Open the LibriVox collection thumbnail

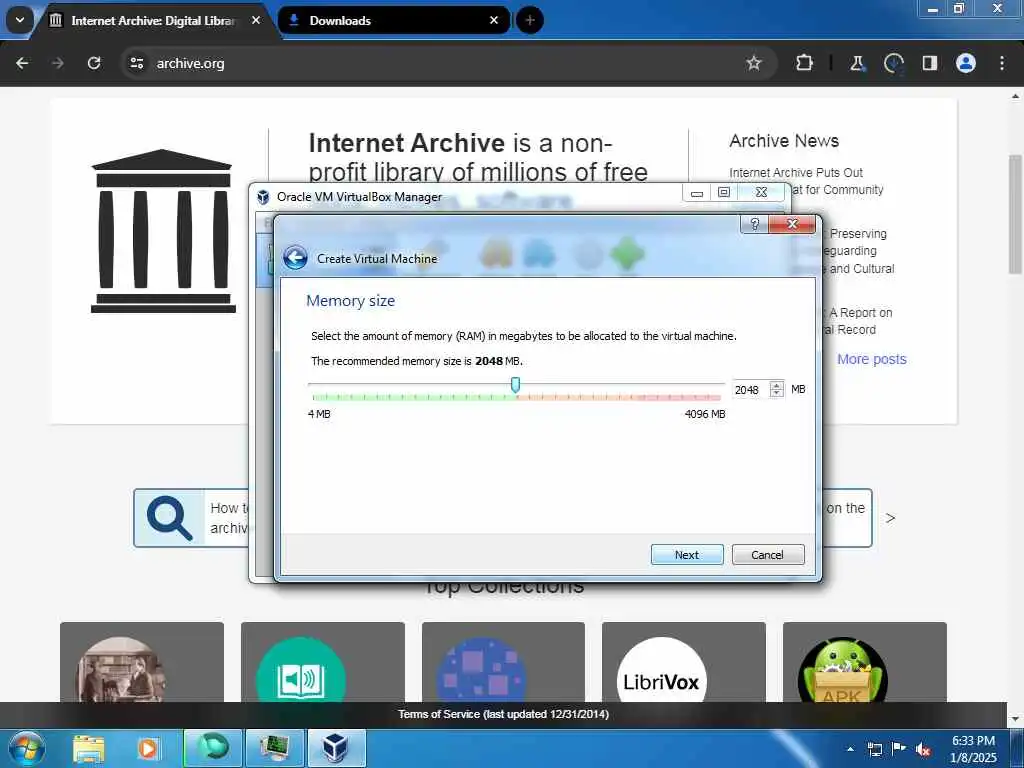point(683,662)
